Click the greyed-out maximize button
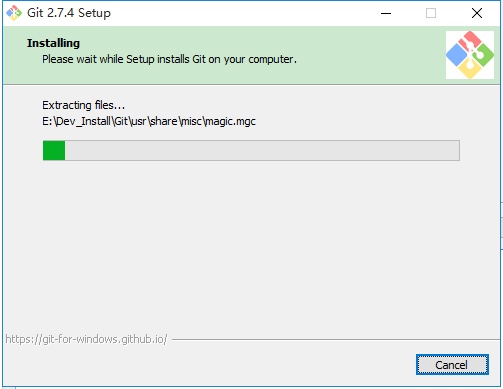This screenshot has height=389, width=503. pyautogui.click(x=431, y=13)
